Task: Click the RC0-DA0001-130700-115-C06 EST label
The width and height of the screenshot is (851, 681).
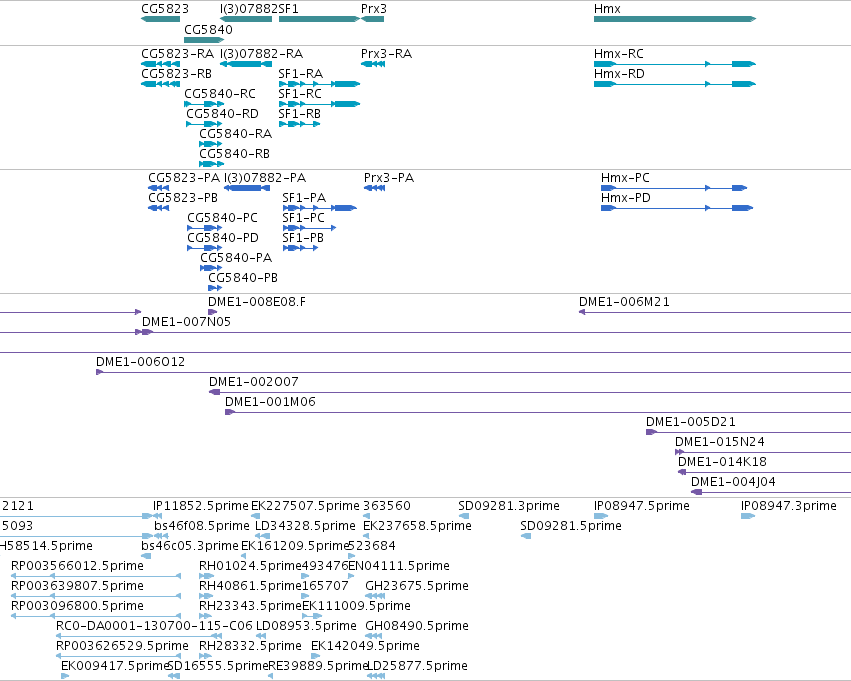Action: point(154,627)
